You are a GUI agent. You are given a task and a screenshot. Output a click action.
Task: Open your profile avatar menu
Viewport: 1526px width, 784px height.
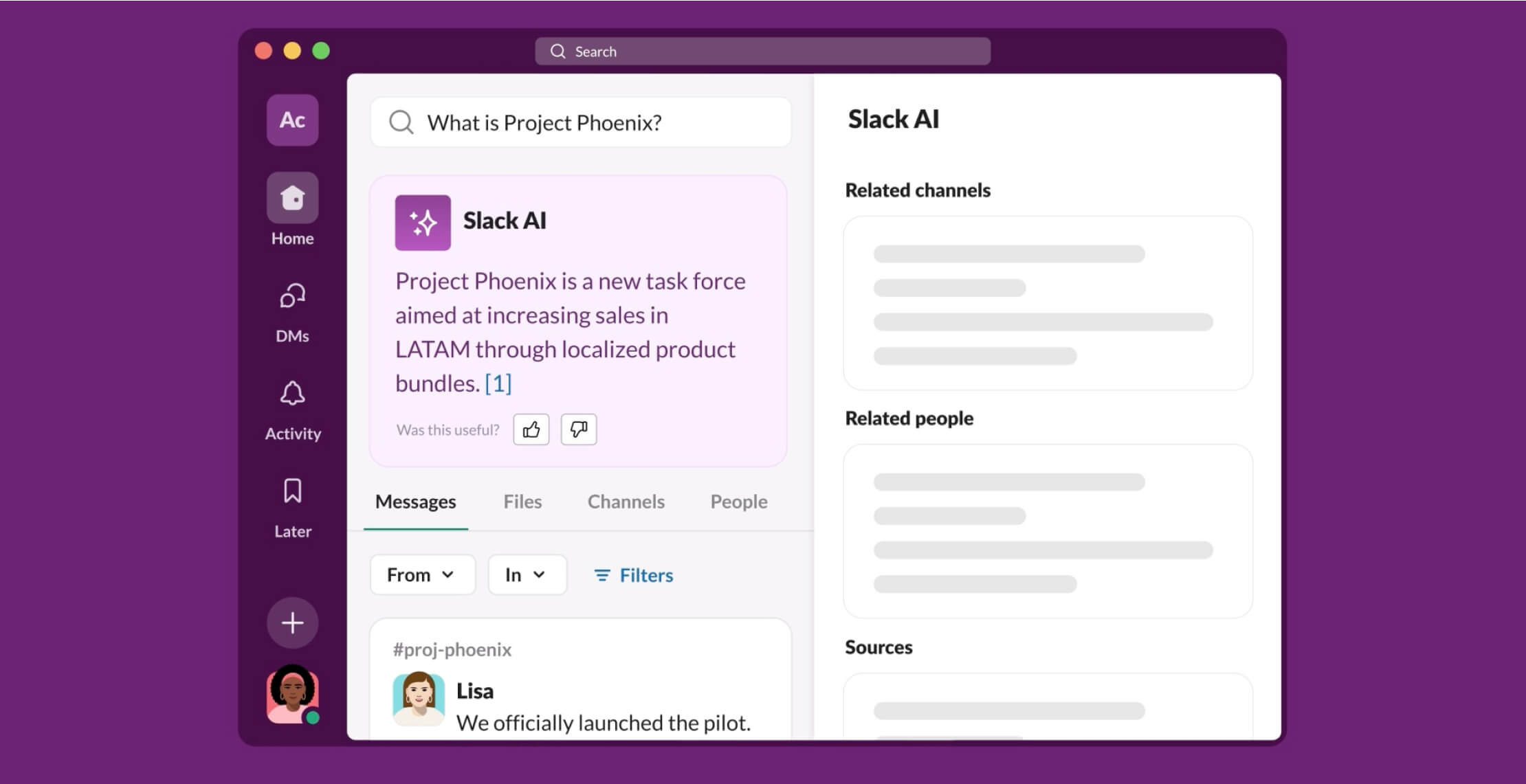[292, 695]
